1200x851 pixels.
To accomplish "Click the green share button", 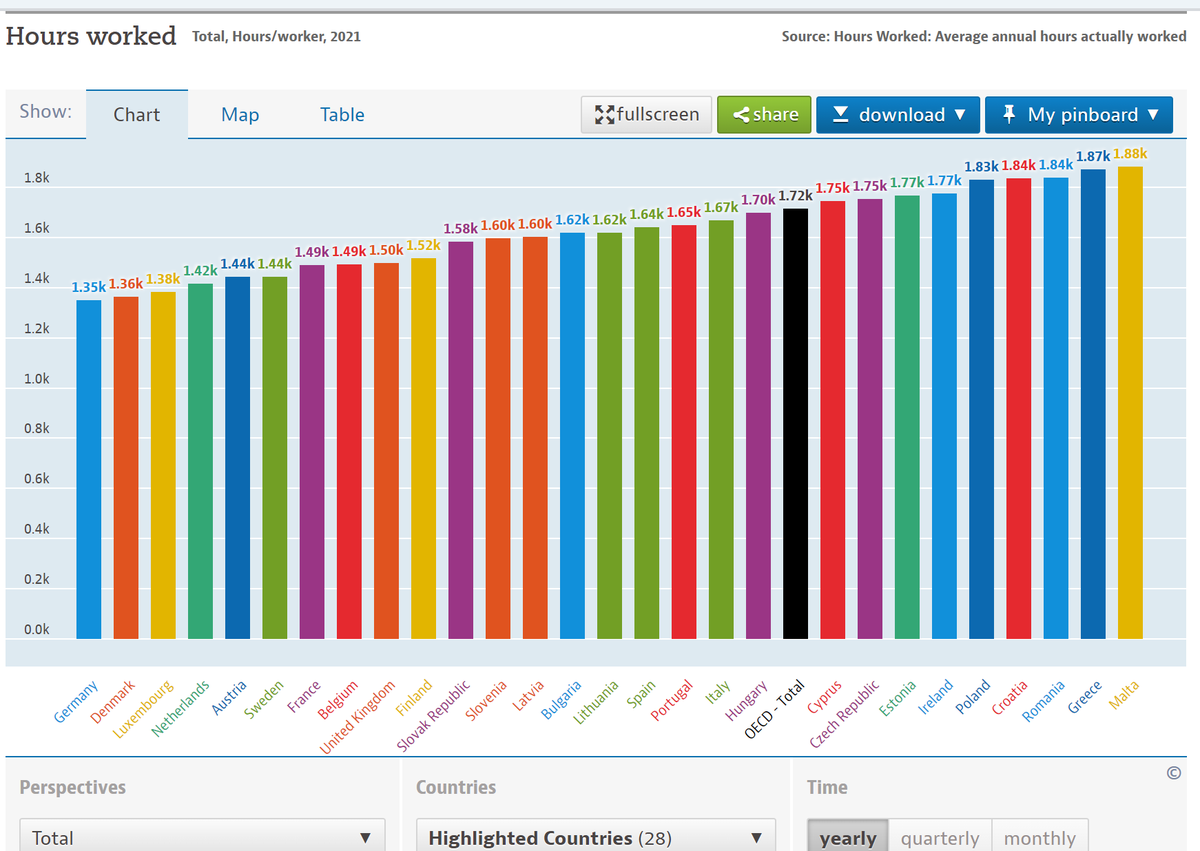I will point(764,114).
